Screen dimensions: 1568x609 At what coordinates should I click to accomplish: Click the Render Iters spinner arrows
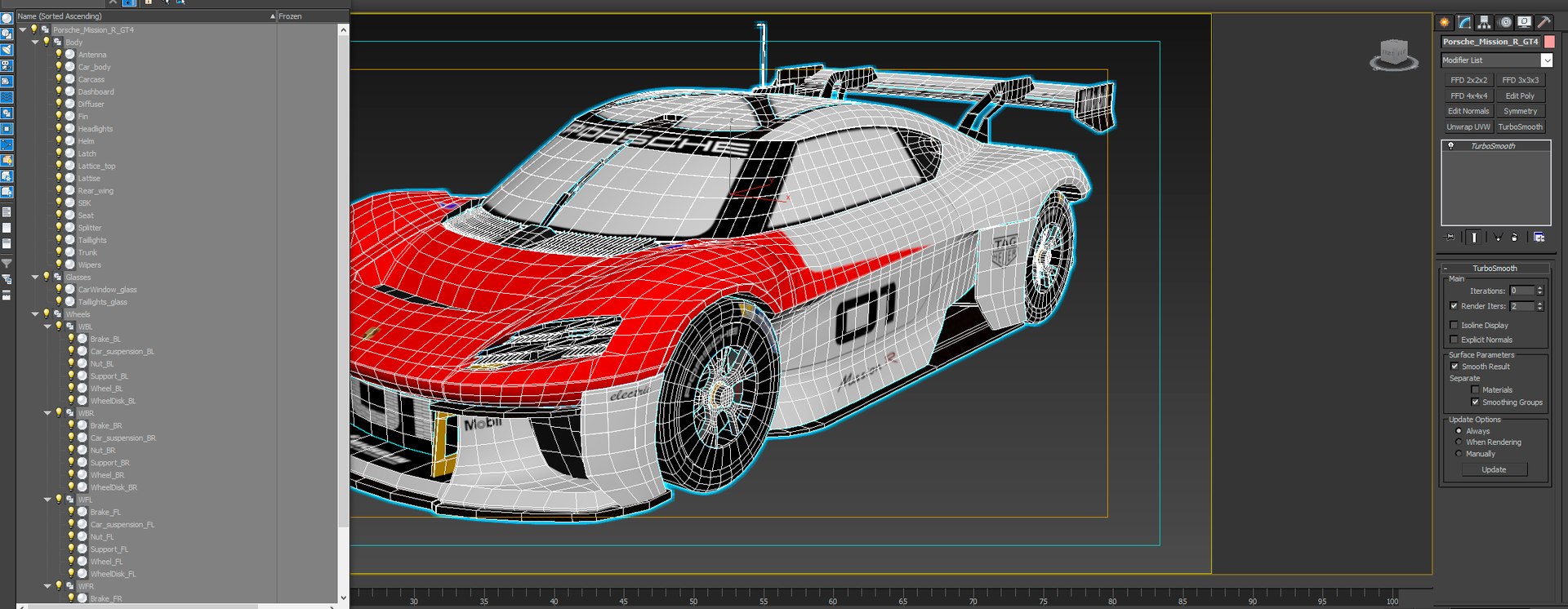[1540, 306]
